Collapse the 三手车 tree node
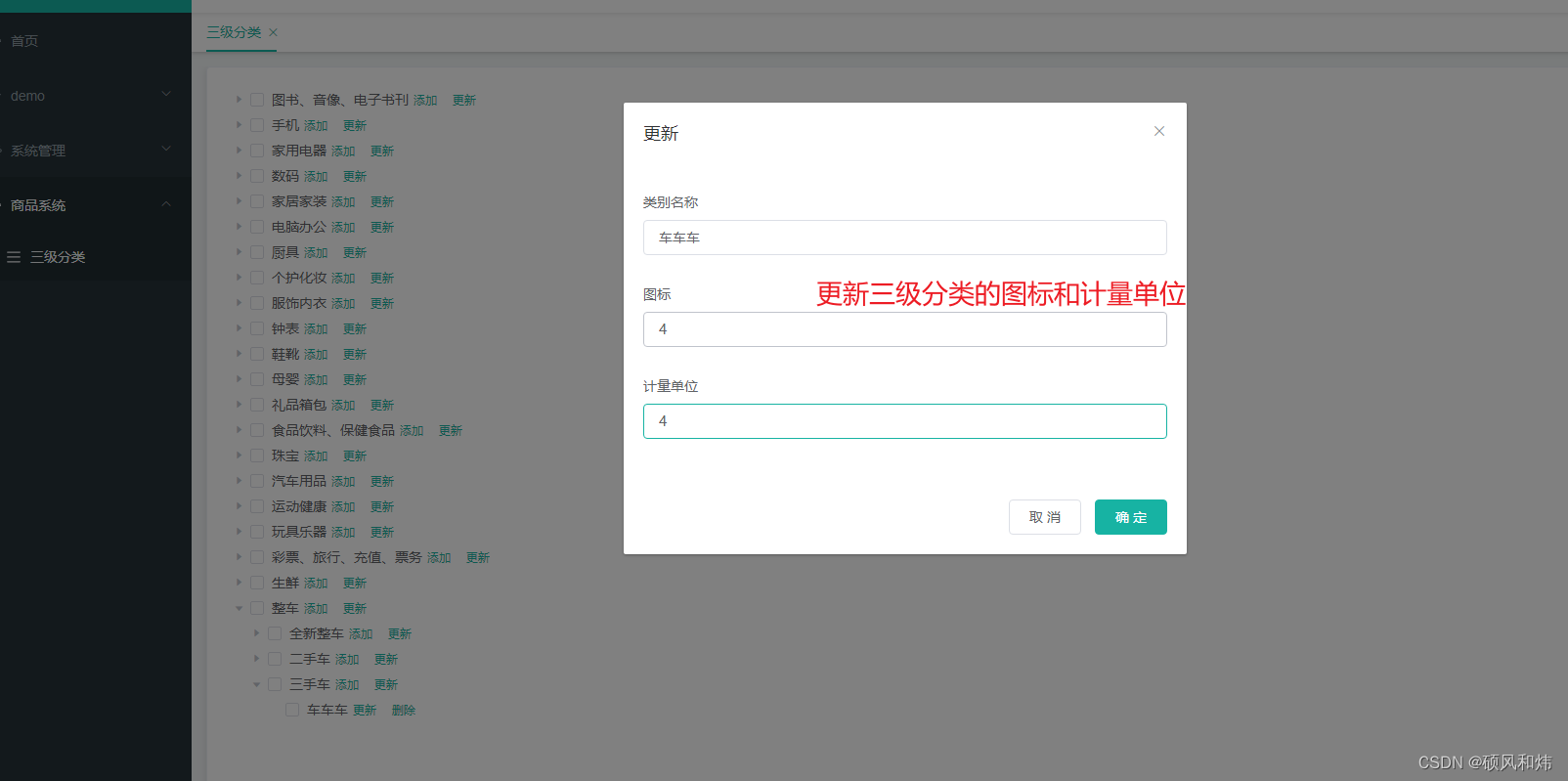Image resolution: width=1568 pixels, height=781 pixels. [x=256, y=684]
